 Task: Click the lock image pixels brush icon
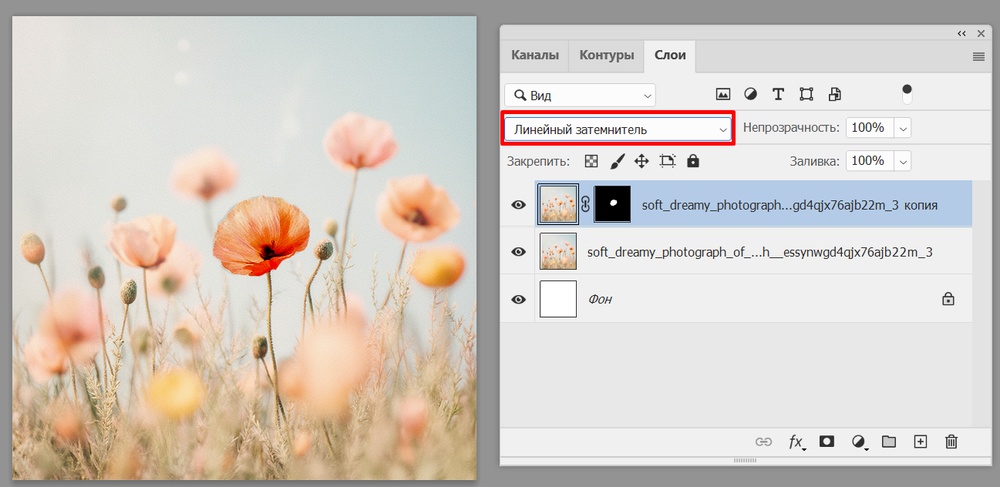617,161
